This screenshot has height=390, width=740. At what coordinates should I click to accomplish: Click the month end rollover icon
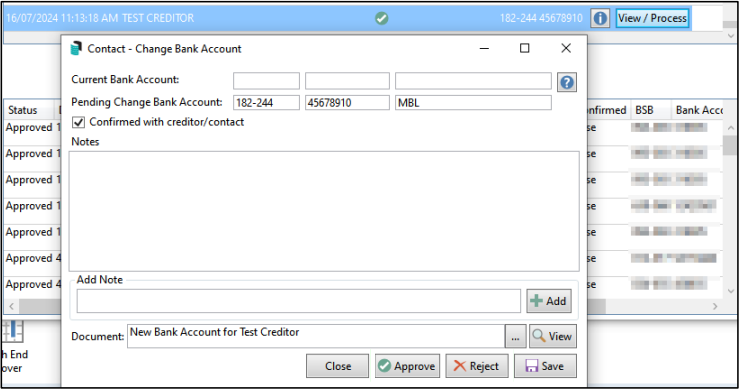12,331
